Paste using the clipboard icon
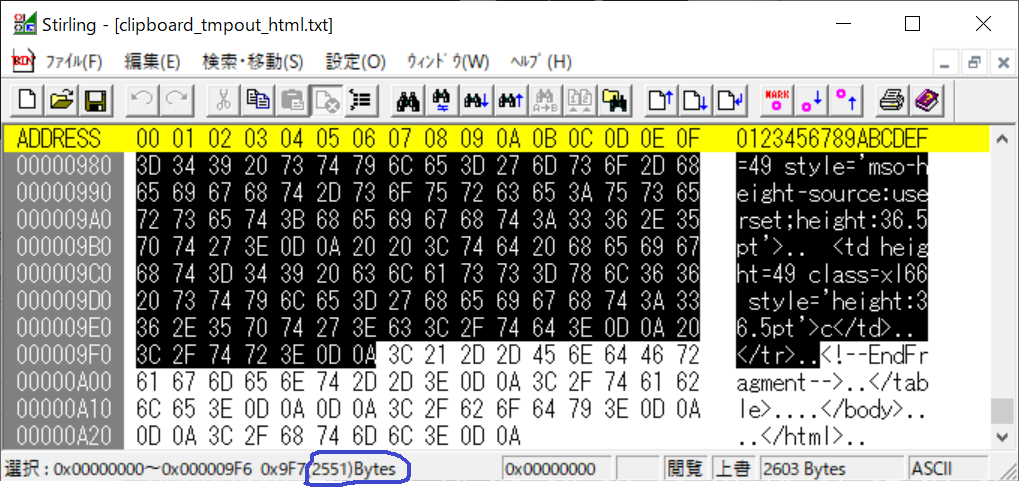This screenshot has width=1019, height=500. (292, 100)
